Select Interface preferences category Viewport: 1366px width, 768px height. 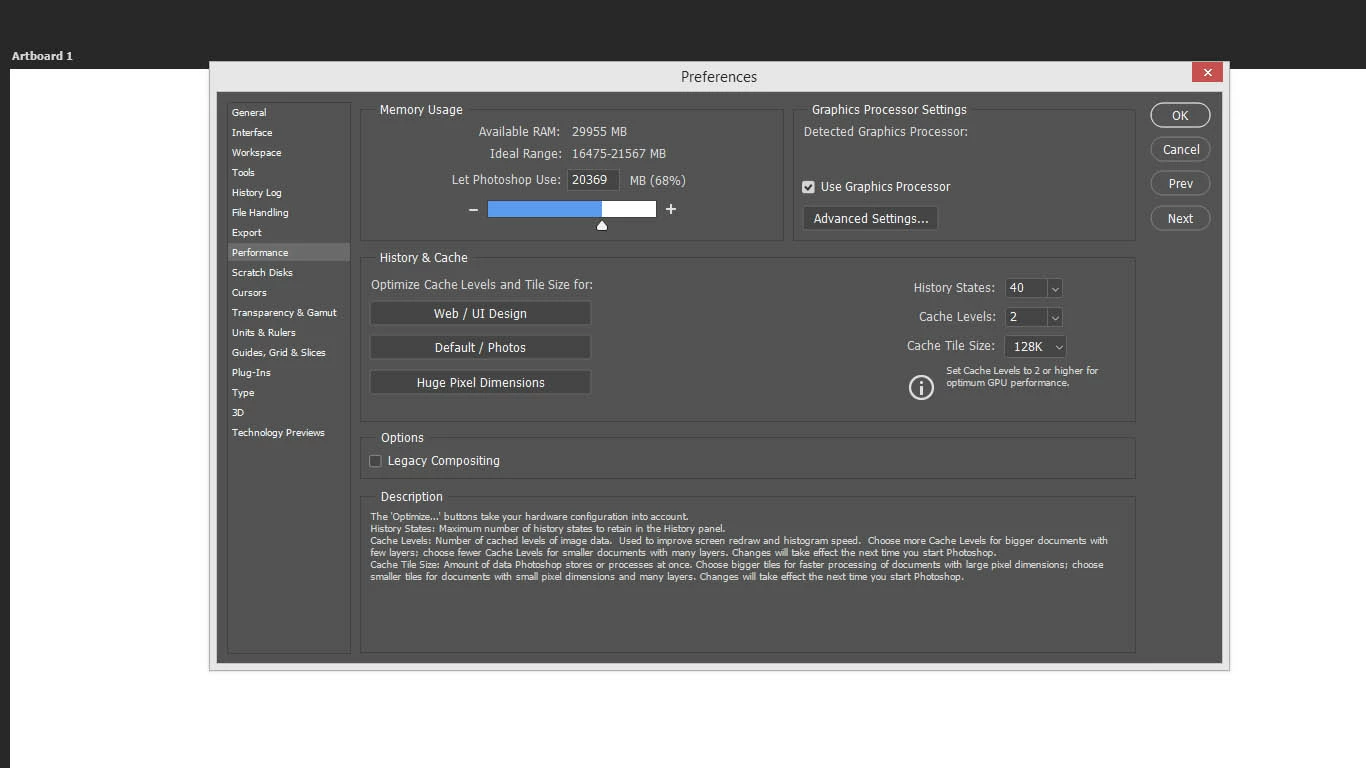pyautogui.click(x=289, y=133)
